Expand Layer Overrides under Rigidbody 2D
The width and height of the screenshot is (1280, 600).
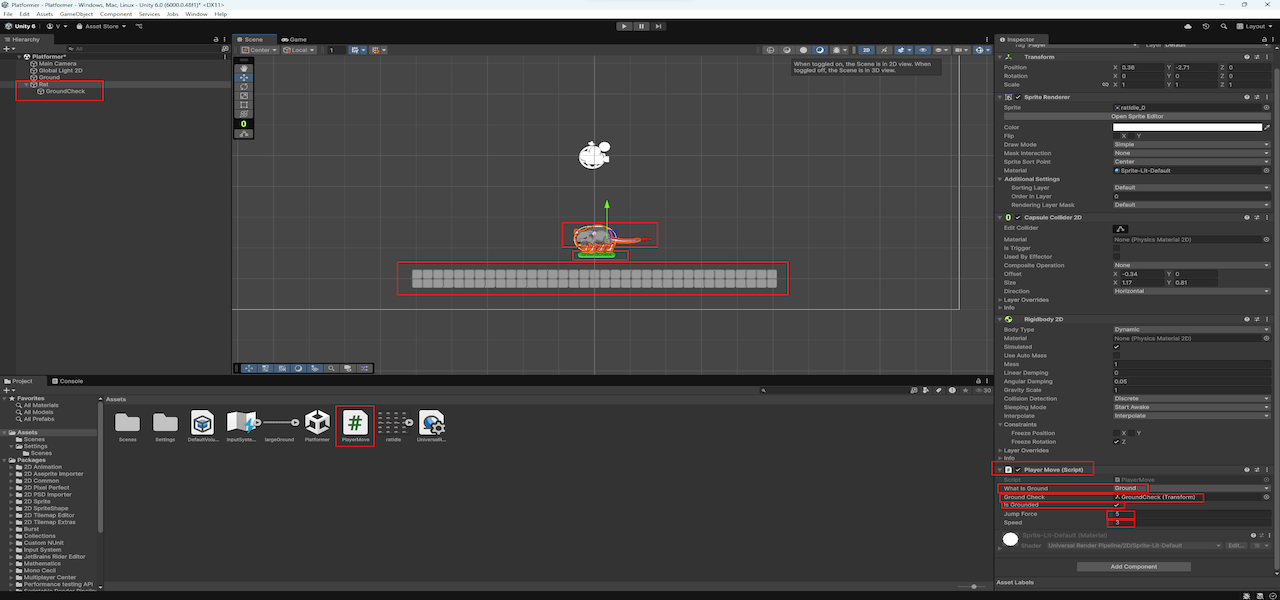click(x=1001, y=450)
